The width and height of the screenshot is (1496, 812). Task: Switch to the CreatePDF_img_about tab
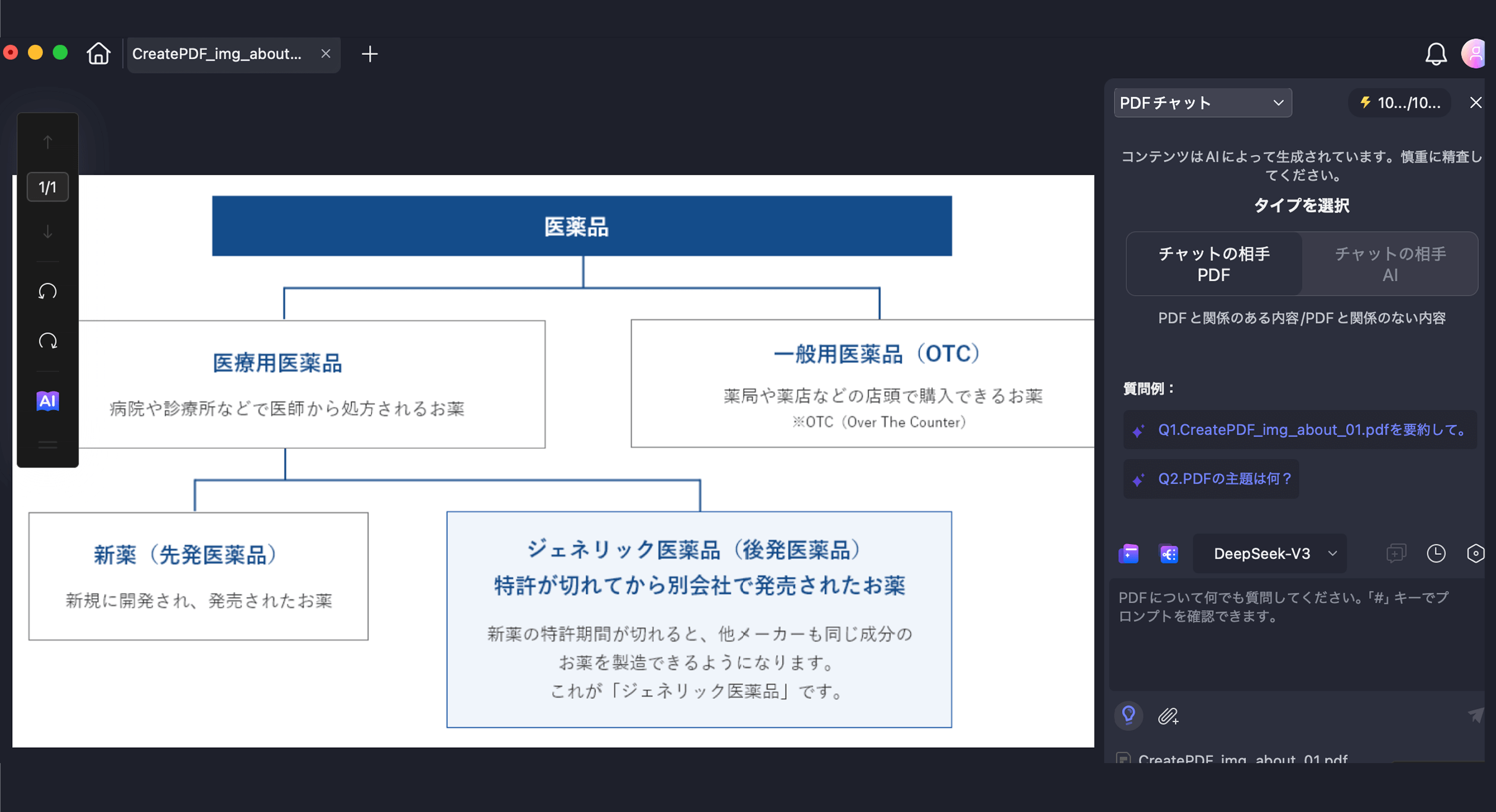(x=216, y=54)
